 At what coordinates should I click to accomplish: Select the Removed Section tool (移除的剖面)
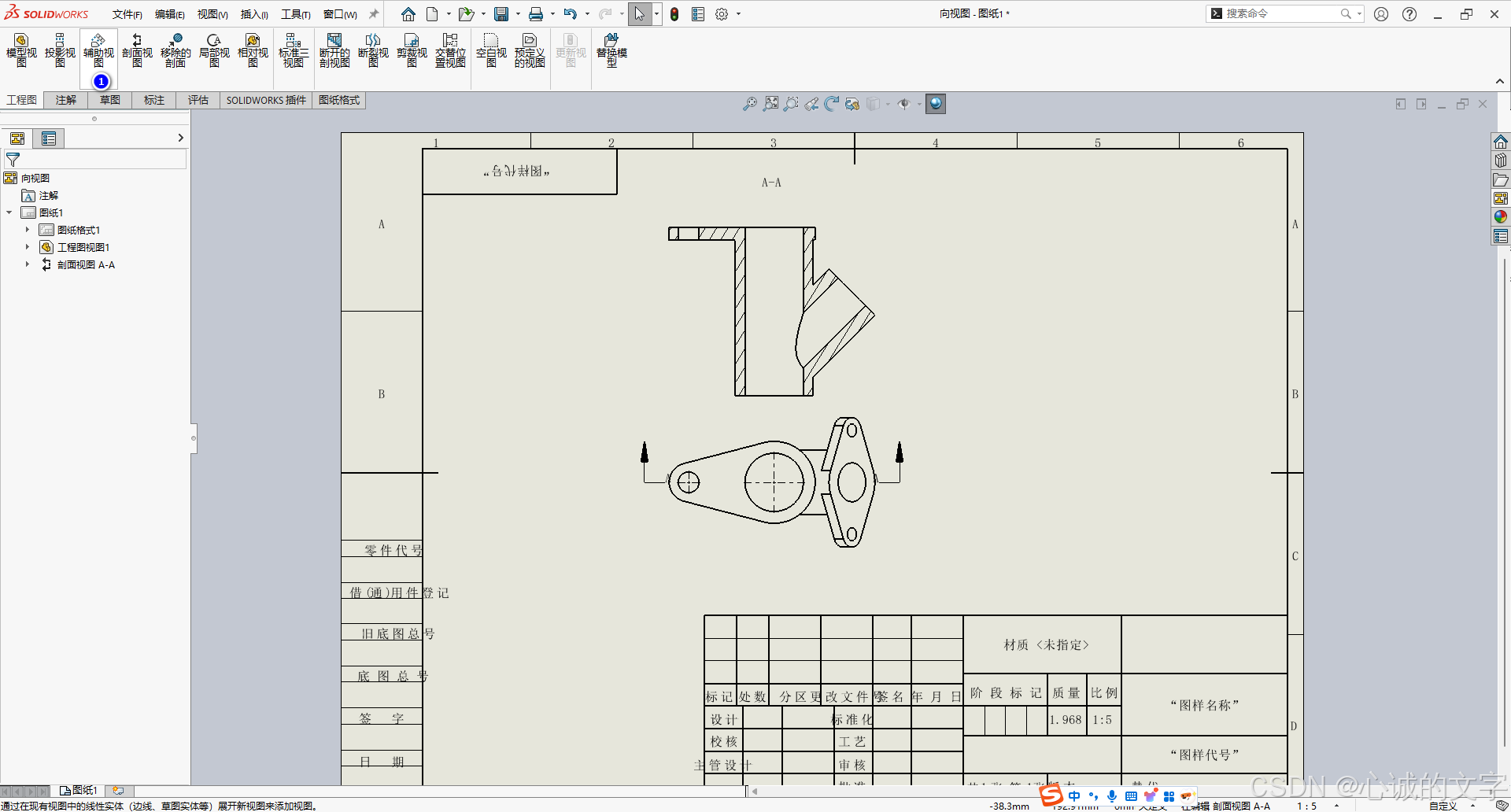pos(175,50)
